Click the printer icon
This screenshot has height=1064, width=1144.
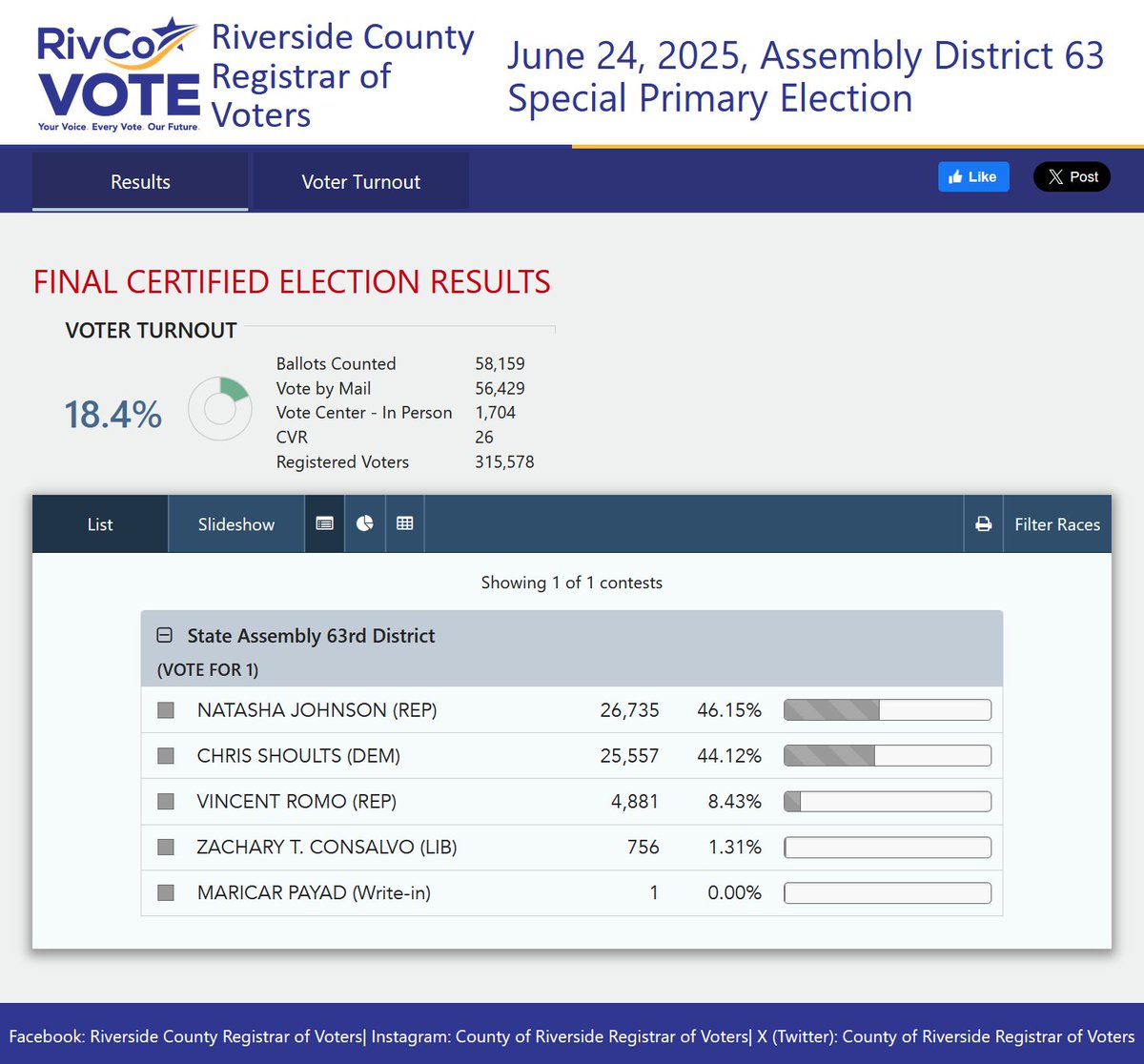click(x=983, y=523)
